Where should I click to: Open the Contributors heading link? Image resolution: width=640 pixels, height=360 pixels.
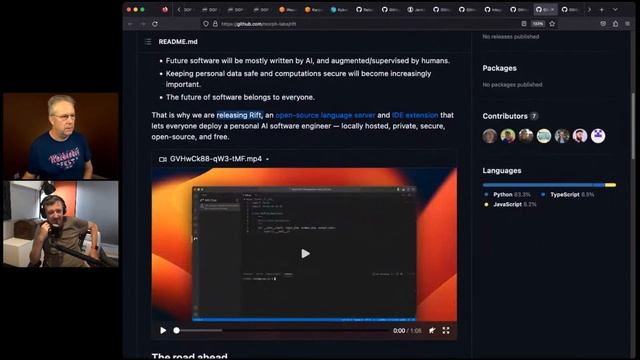[x=505, y=116]
